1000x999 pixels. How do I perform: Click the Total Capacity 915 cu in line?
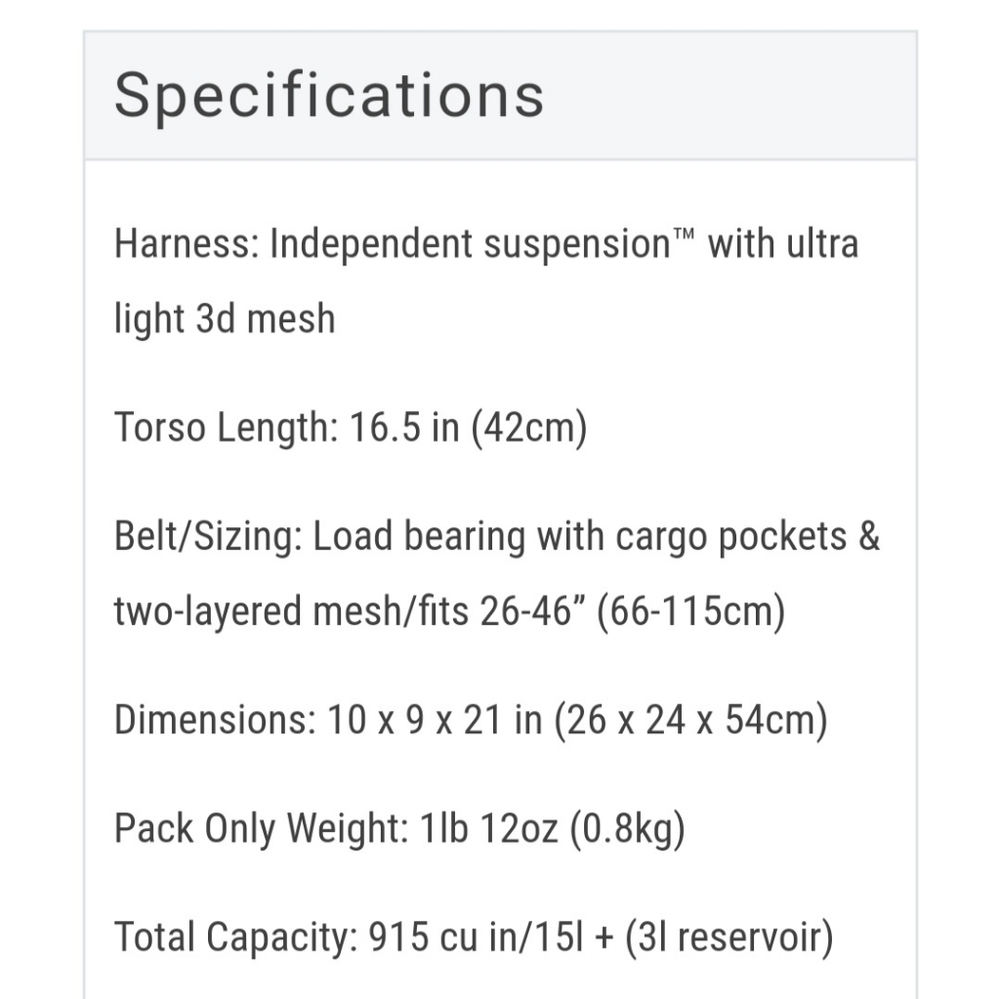(473, 937)
